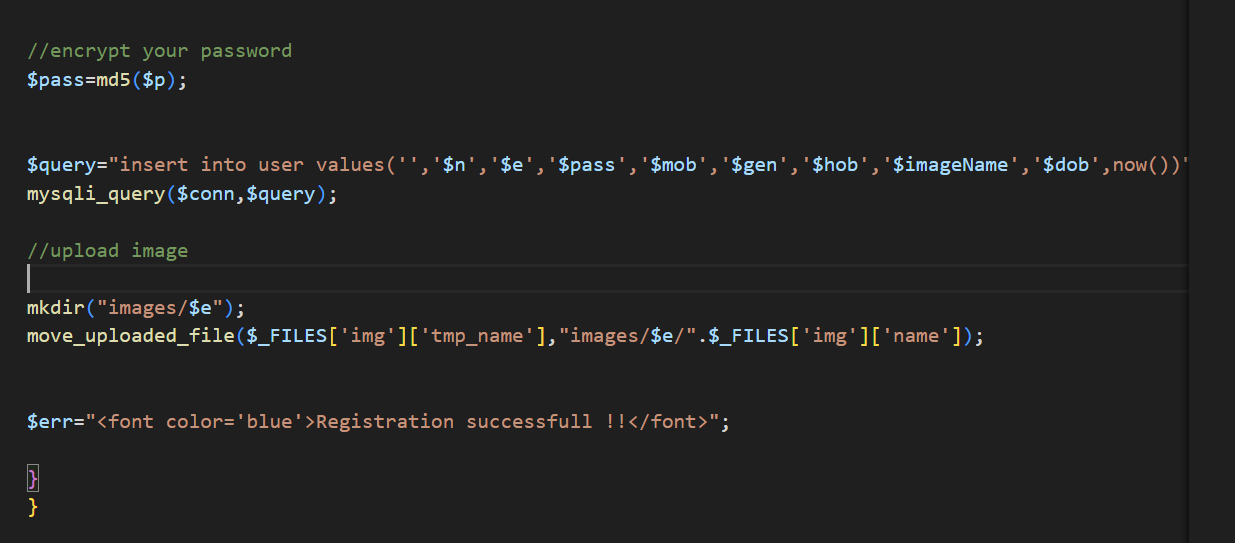This screenshot has width=1235, height=543.
Task: Click move_uploaded_file function name
Action: [x=130, y=337]
